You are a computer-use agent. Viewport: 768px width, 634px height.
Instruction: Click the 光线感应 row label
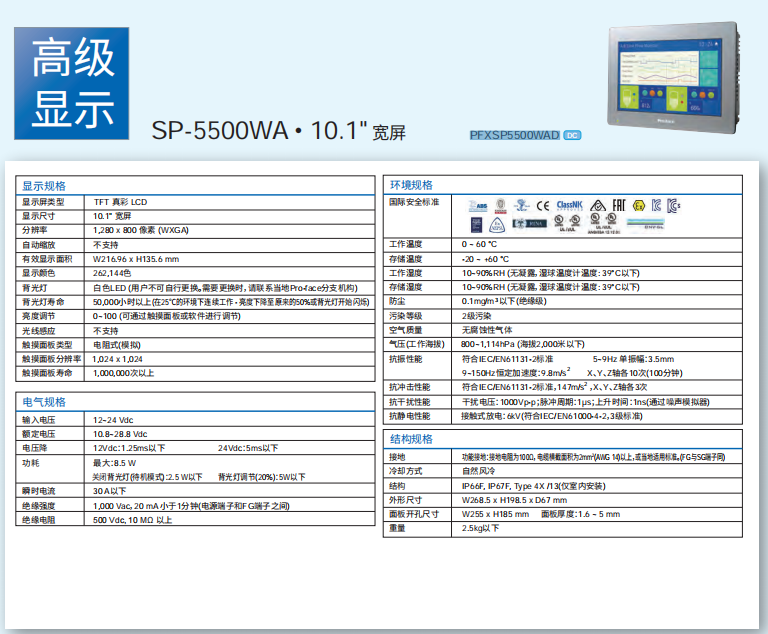point(38,331)
